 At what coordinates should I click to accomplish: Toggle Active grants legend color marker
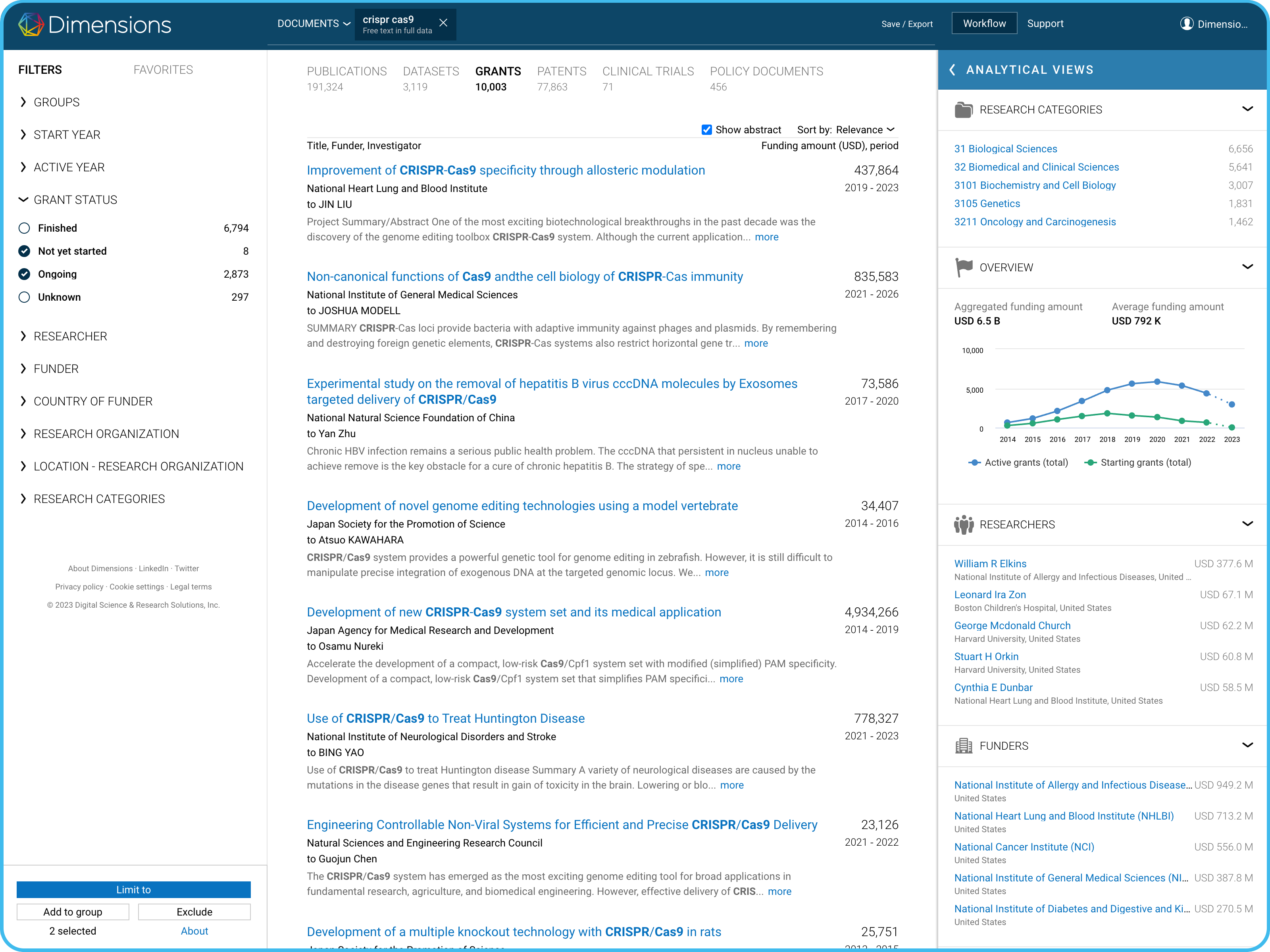pyautogui.click(x=974, y=463)
